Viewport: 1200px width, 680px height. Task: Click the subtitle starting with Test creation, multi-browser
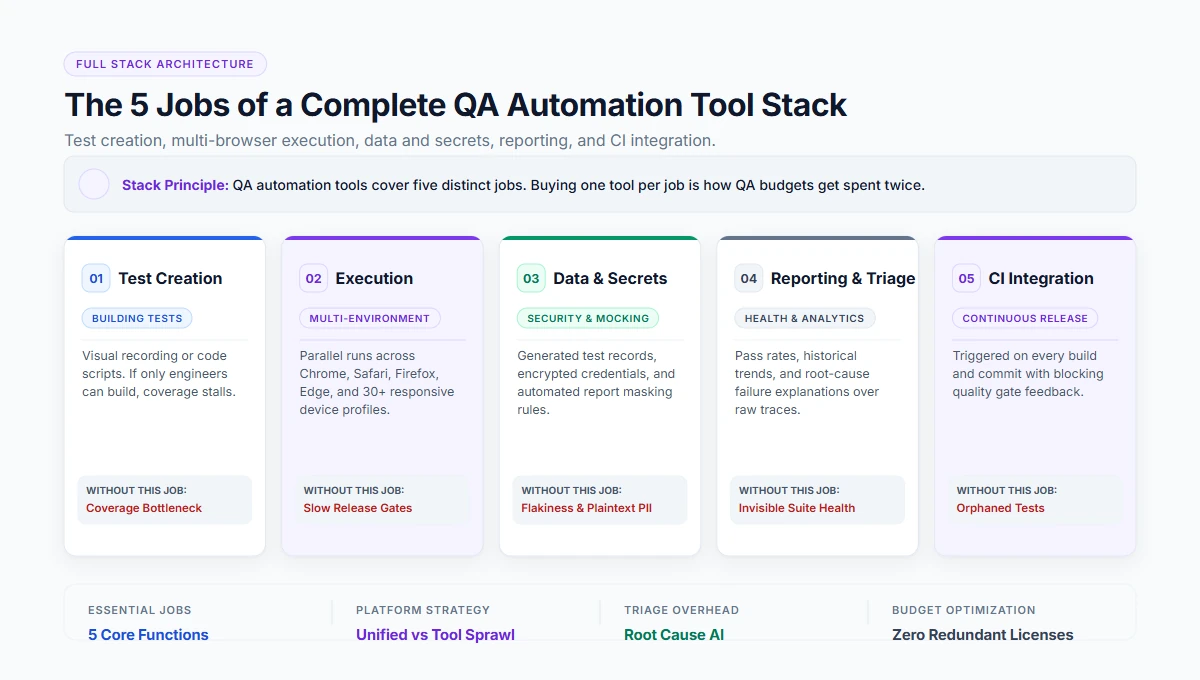pos(390,141)
